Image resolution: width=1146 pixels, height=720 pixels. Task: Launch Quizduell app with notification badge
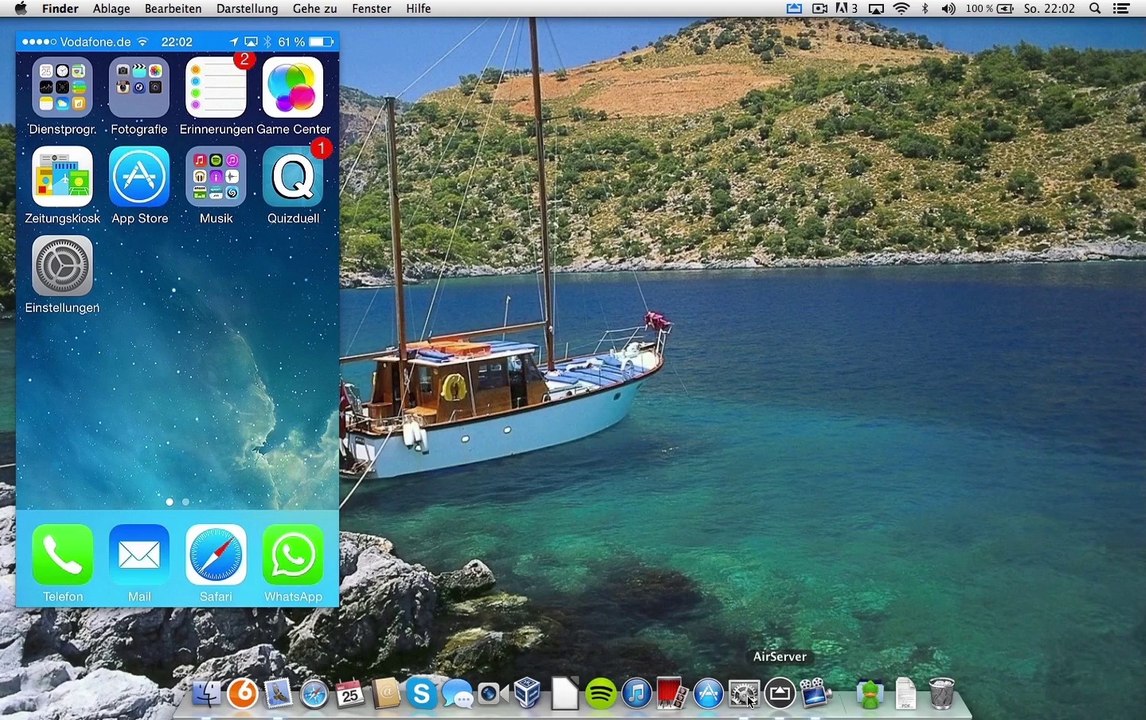(292, 176)
